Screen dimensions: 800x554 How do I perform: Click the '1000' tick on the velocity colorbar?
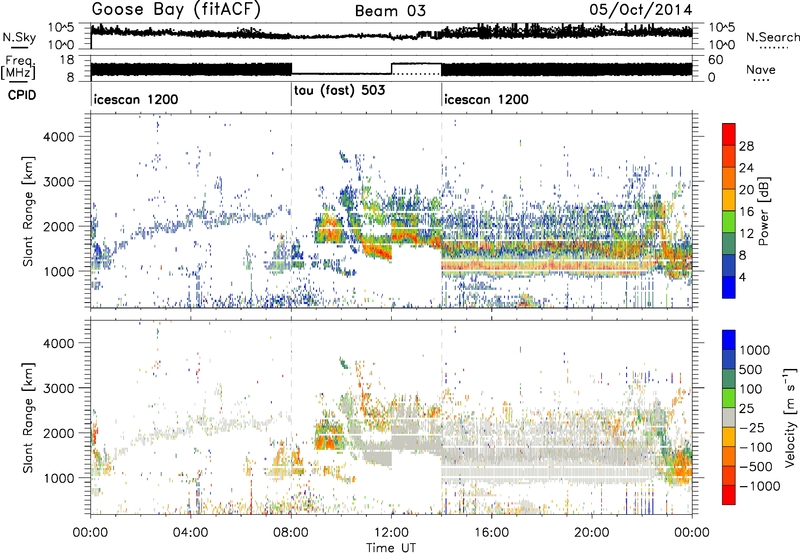coord(755,350)
